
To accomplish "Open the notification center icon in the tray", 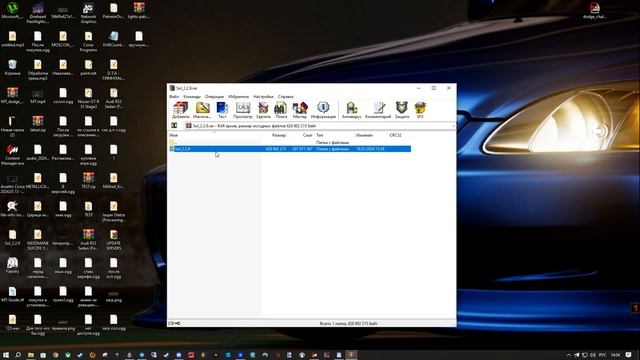I will [629, 355].
